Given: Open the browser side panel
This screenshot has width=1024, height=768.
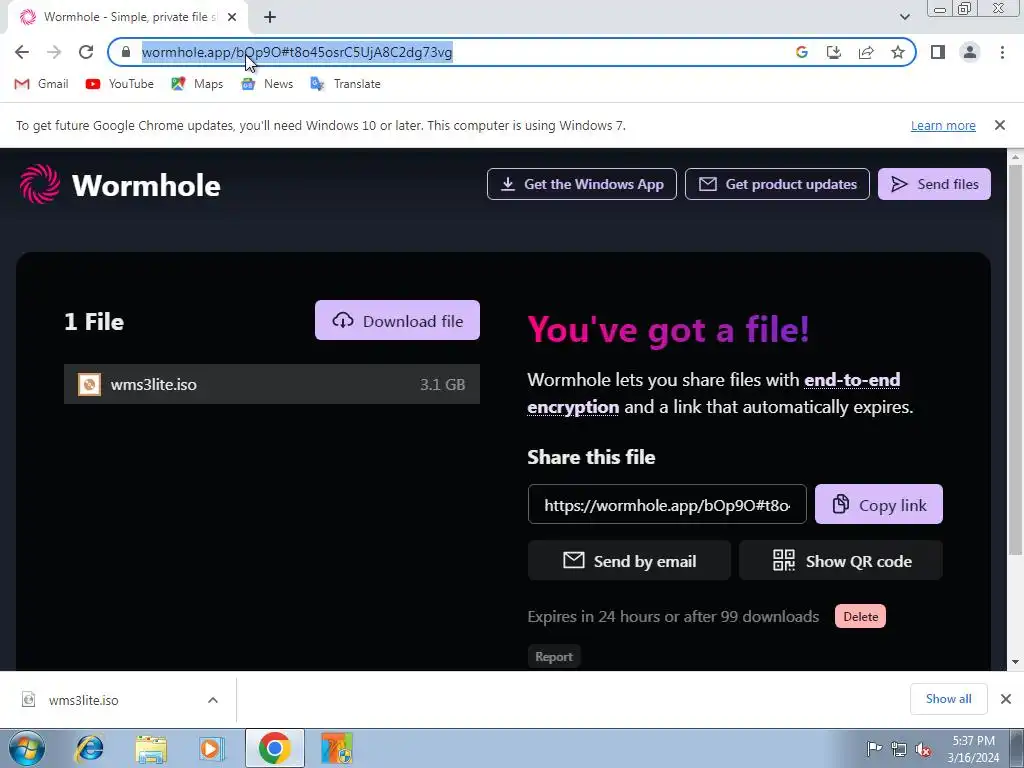Looking at the screenshot, I should click(x=938, y=52).
